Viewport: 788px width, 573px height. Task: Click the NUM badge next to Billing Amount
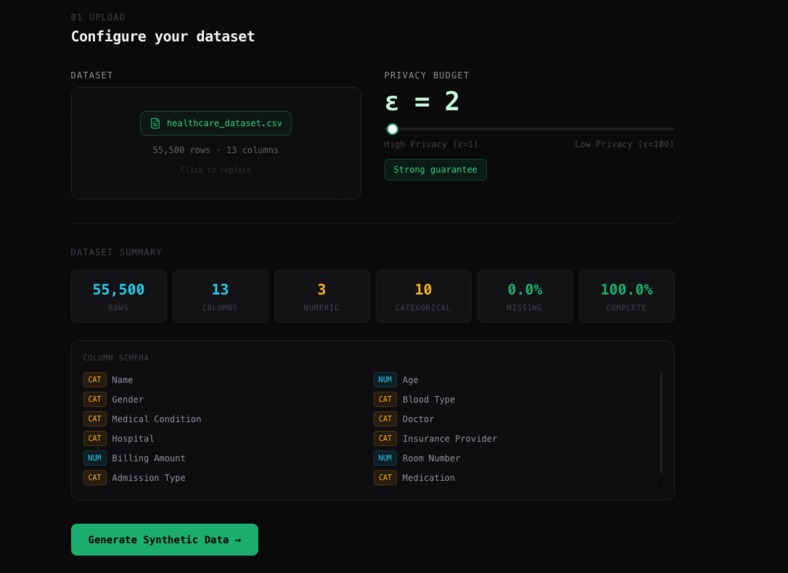[x=94, y=458]
